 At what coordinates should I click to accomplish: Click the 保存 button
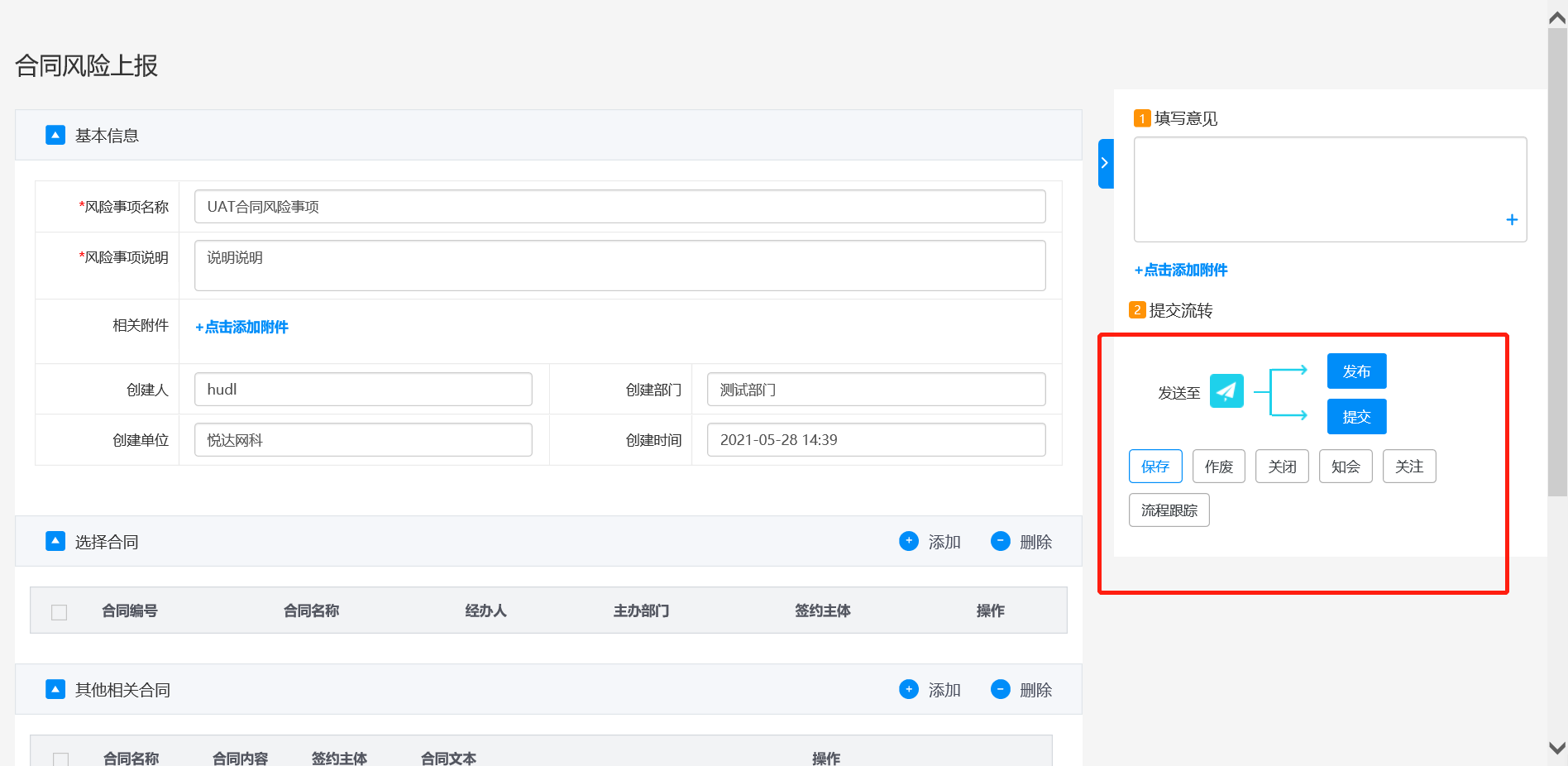[1154, 467]
